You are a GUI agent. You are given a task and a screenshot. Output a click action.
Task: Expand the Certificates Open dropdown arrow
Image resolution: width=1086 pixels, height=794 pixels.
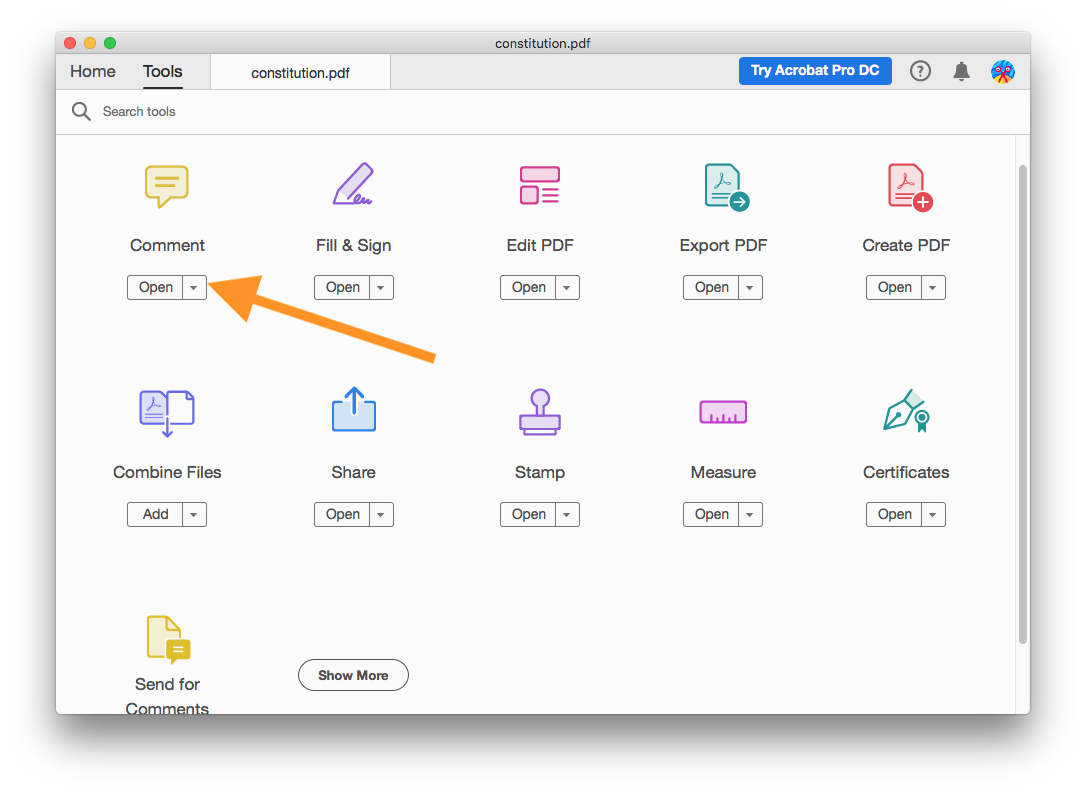(933, 515)
